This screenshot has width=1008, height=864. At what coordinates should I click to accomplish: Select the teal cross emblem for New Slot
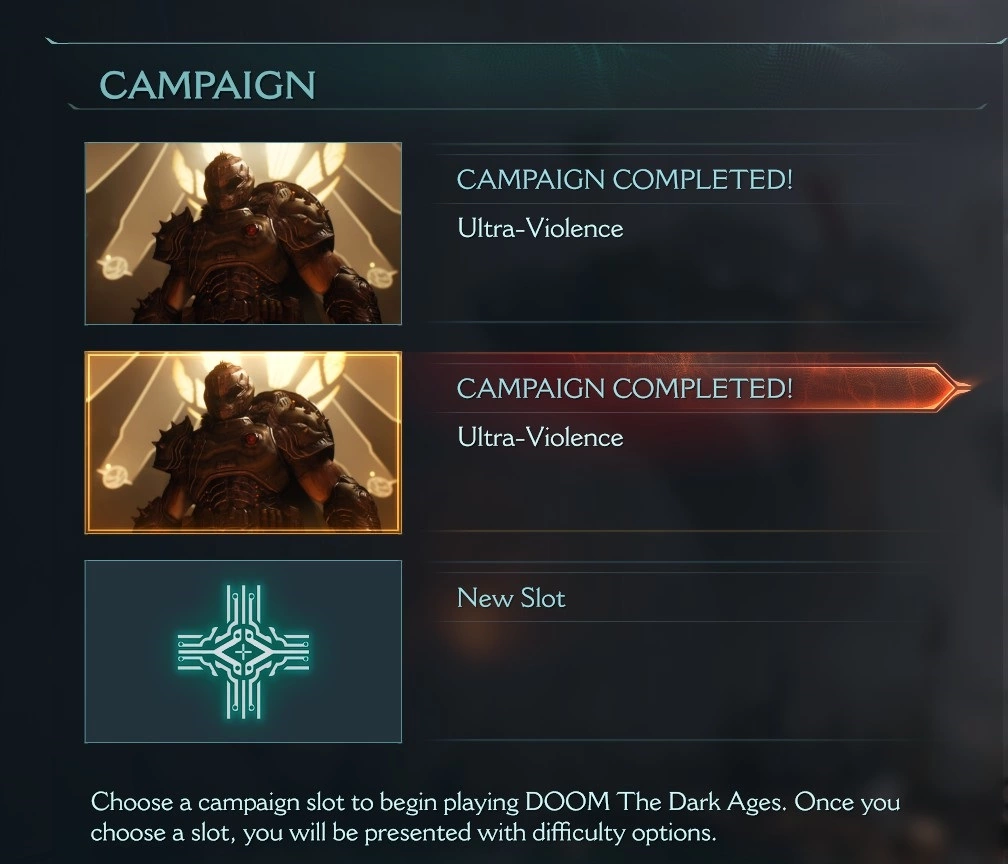[x=243, y=652]
